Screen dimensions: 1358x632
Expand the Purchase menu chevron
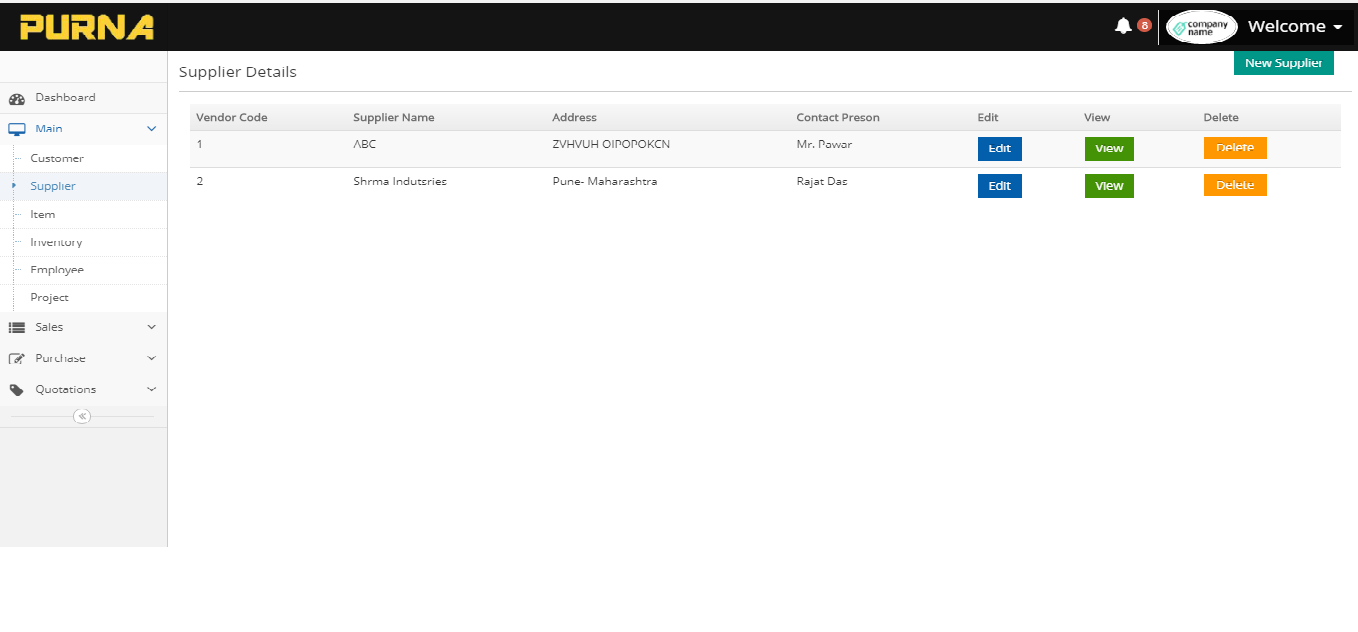tap(152, 358)
